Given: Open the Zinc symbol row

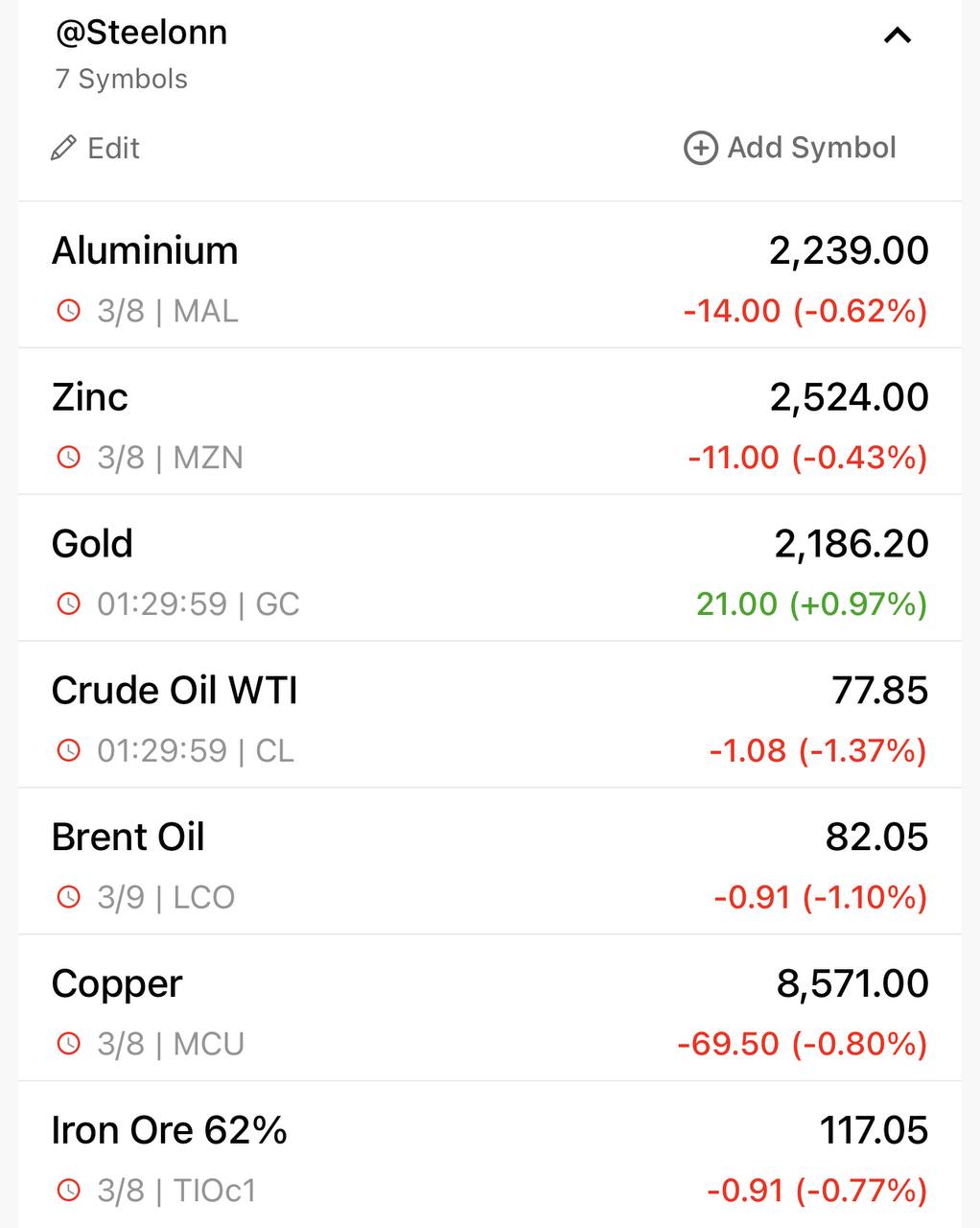Looking at the screenshot, I should point(489,422).
